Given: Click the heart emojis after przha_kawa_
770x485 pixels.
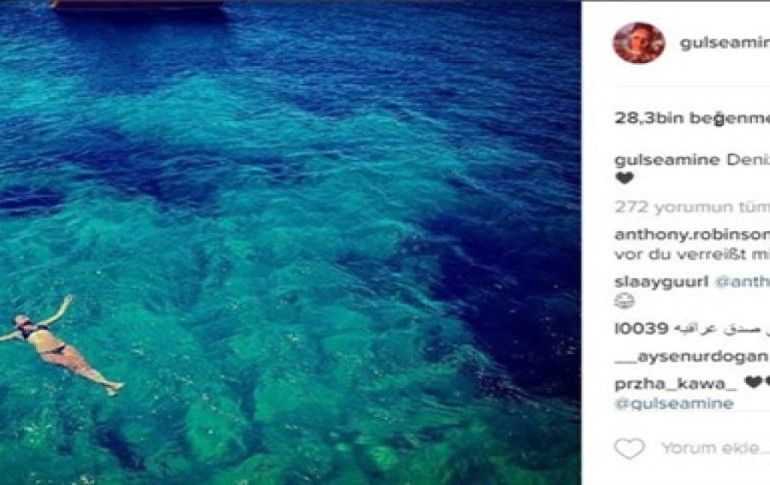Looking at the screenshot, I should pyautogui.click(x=757, y=381).
